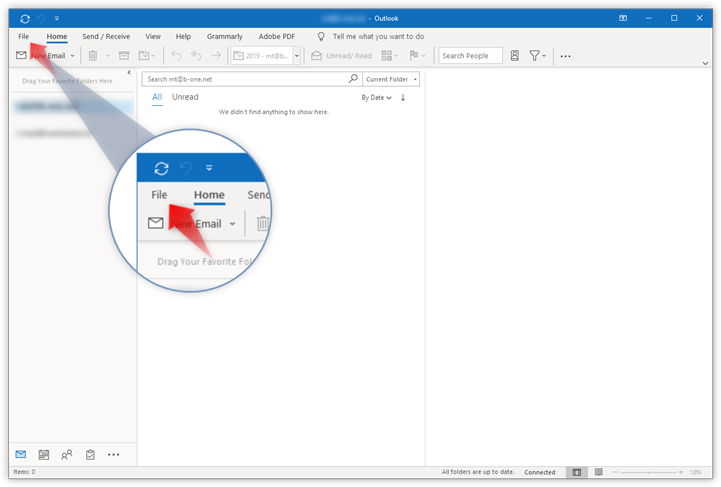Image resolution: width=721 pixels, height=487 pixels.
Task: Switch to the Home ribbon tab
Action: [57, 36]
